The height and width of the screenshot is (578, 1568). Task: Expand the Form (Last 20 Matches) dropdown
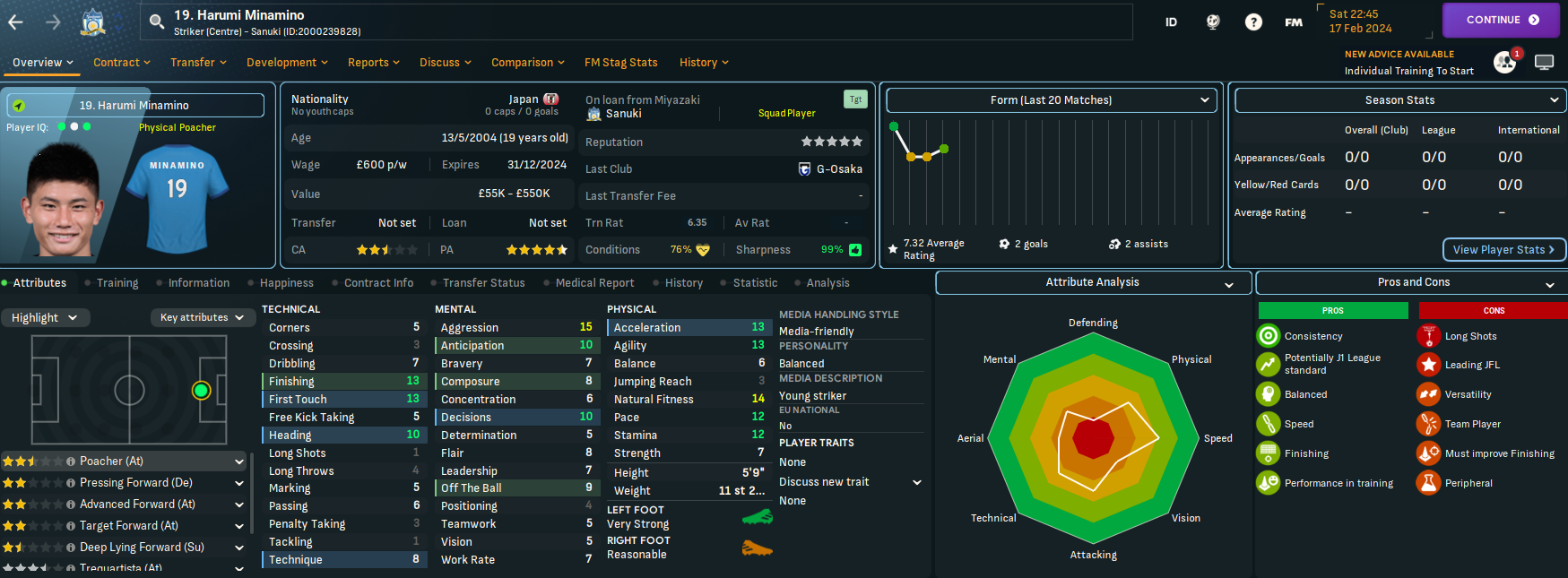[1051, 100]
